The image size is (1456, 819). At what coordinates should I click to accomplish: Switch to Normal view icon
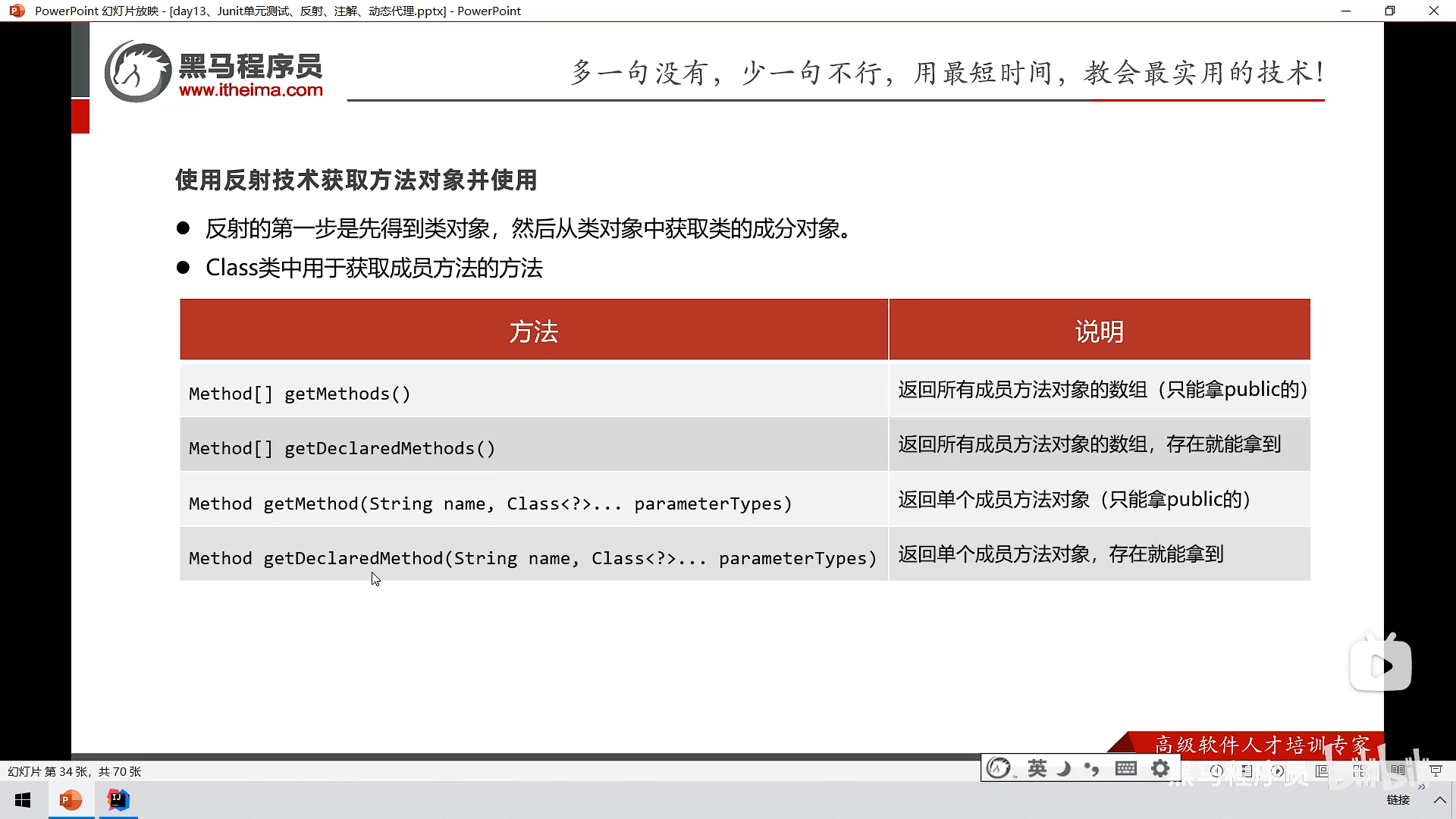(1321, 770)
